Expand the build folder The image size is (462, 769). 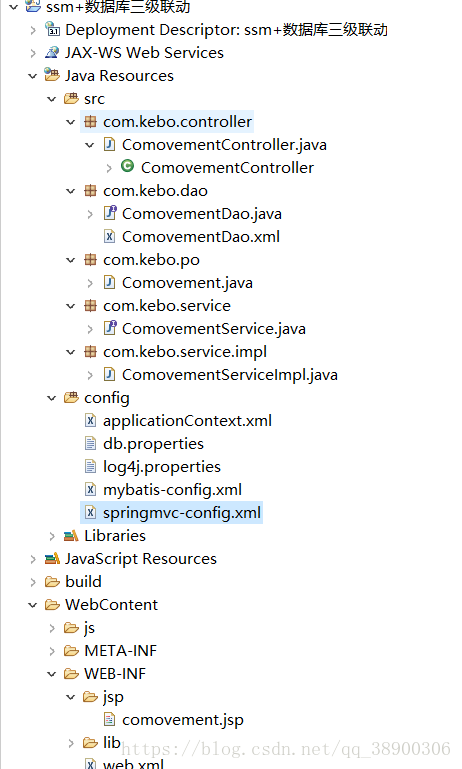(x=32, y=582)
